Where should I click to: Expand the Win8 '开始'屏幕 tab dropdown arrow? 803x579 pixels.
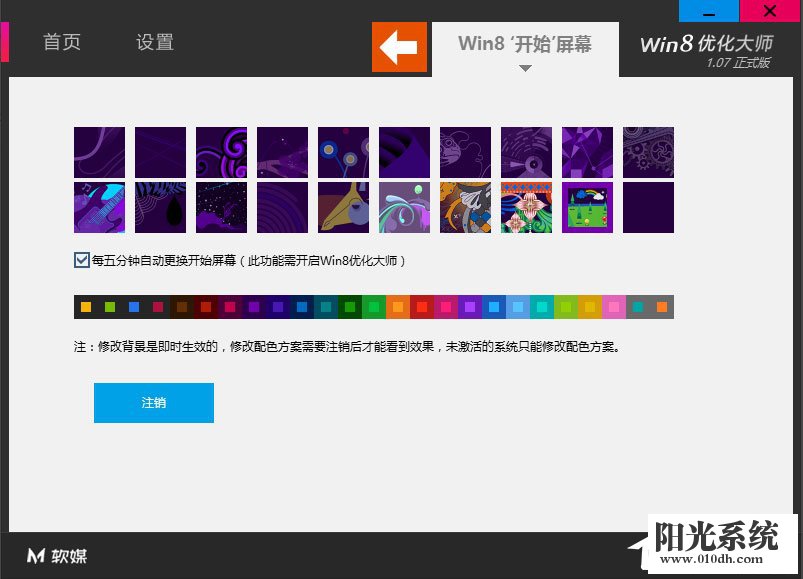point(524,69)
